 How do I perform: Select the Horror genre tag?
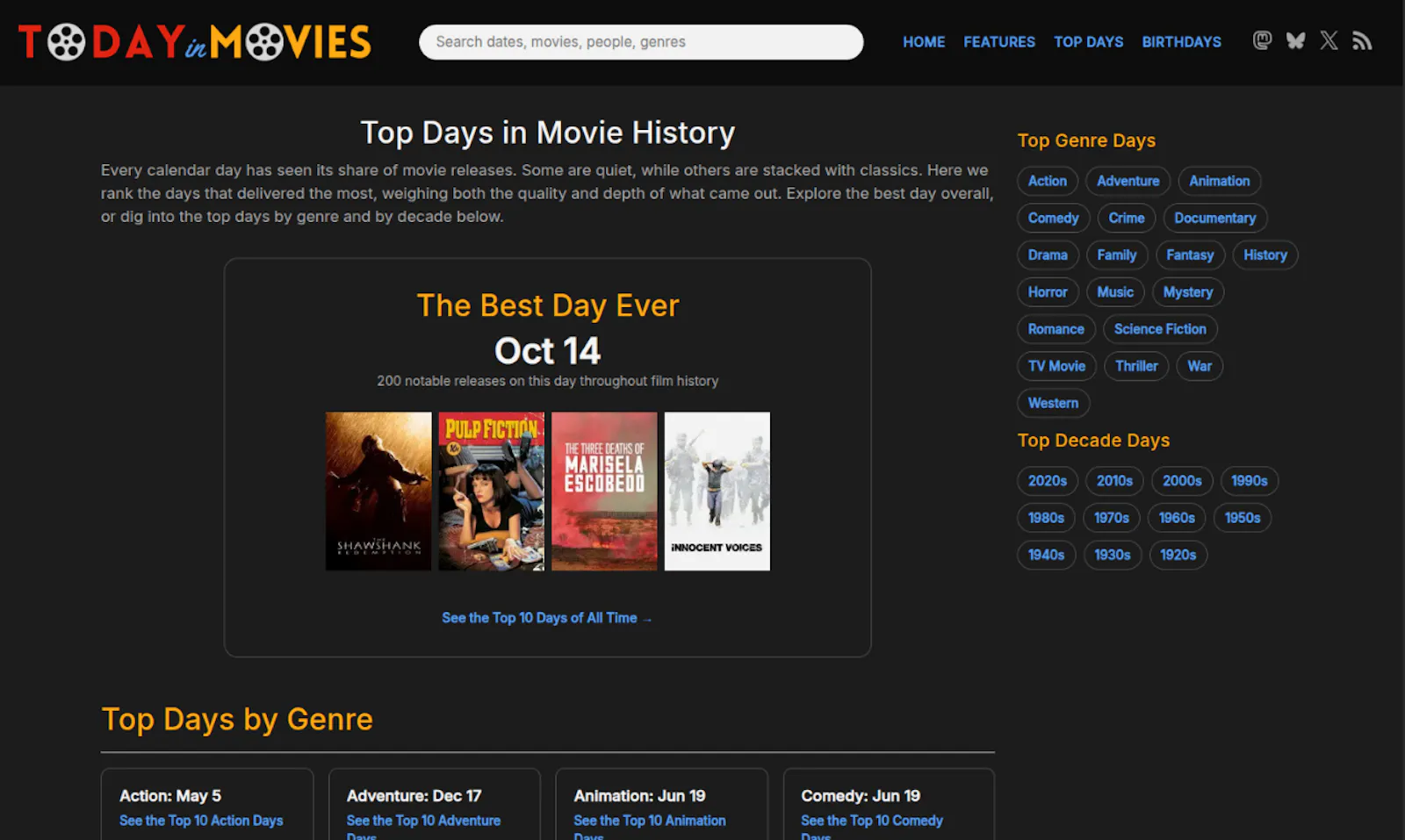(x=1048, y=291)
